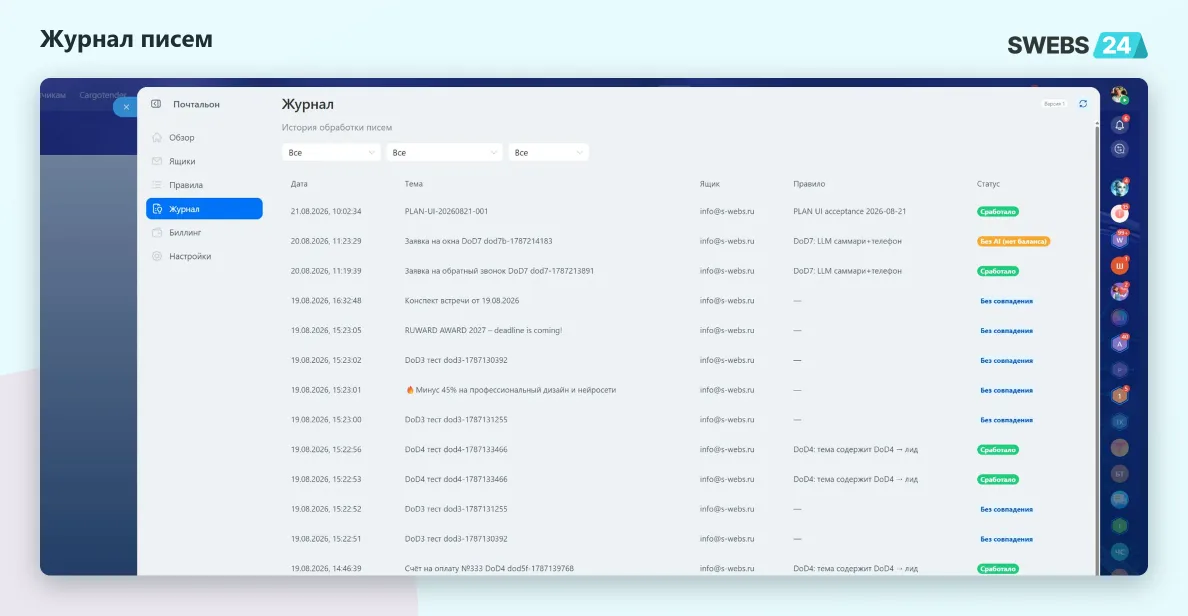The width and height of the screenshot is (1188, 616).
Task: Click date 20.08.2026, 11:23:29
Action: [326, 241]
